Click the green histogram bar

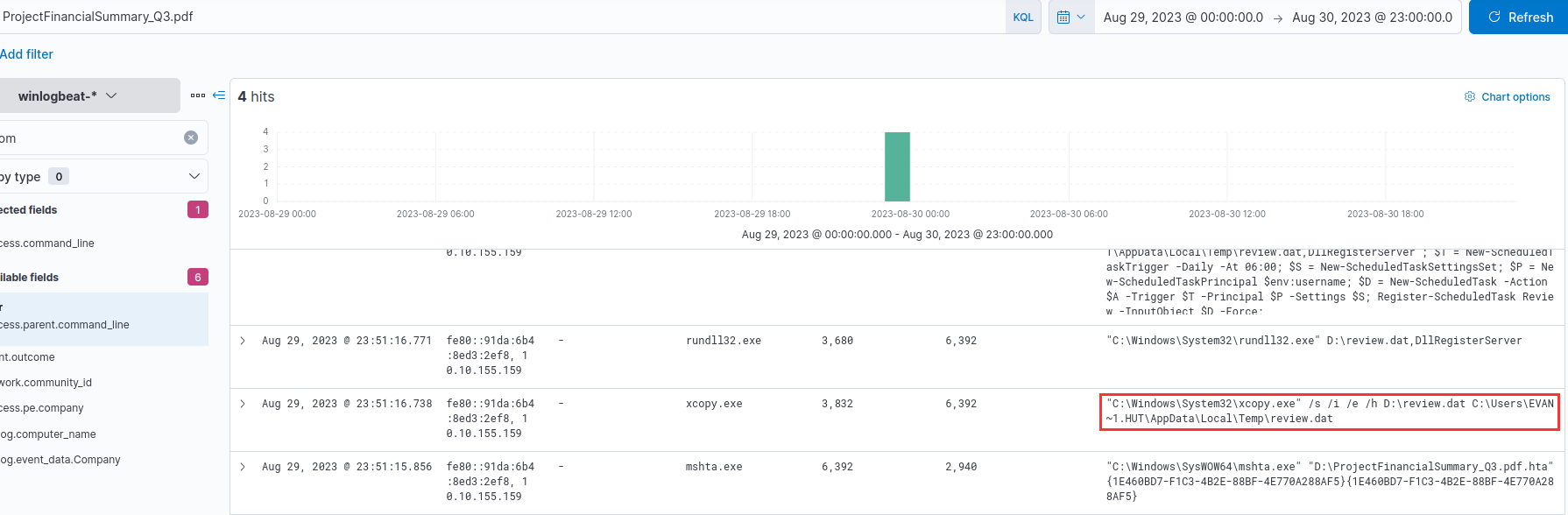(897, 166)
